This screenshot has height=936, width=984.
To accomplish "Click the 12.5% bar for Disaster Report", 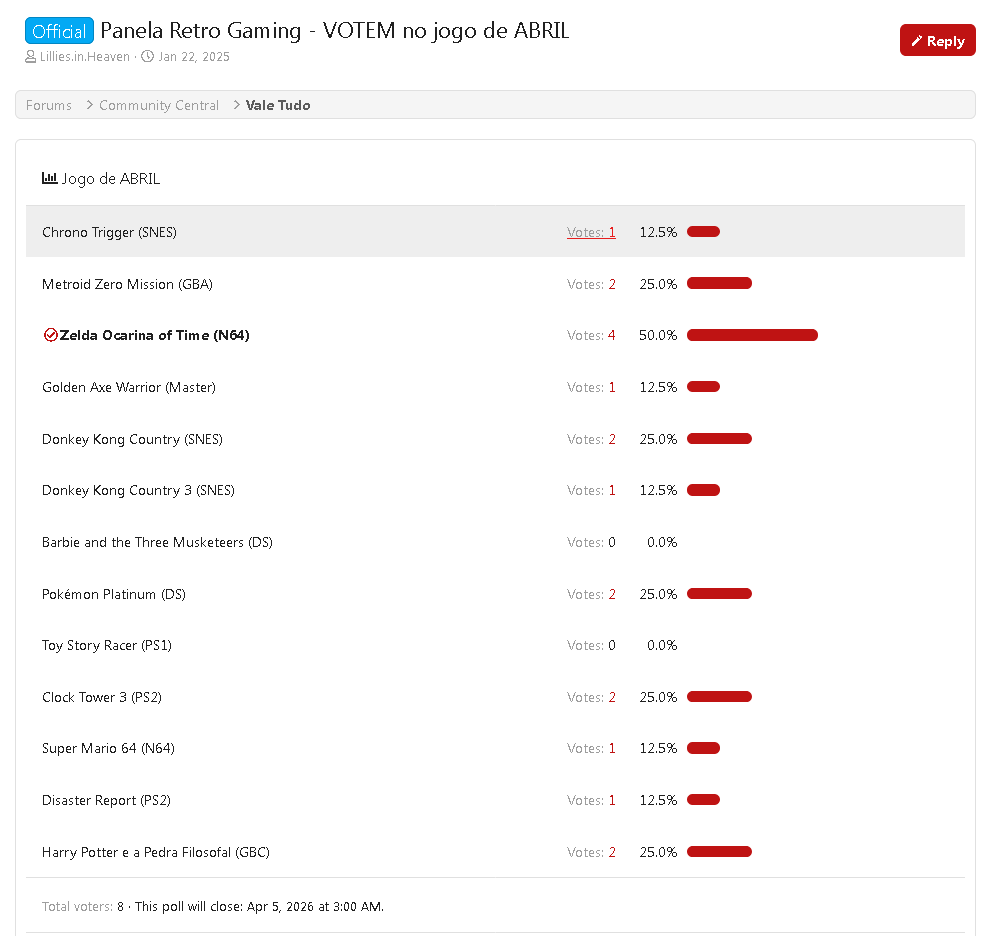I will coord(703,800).
